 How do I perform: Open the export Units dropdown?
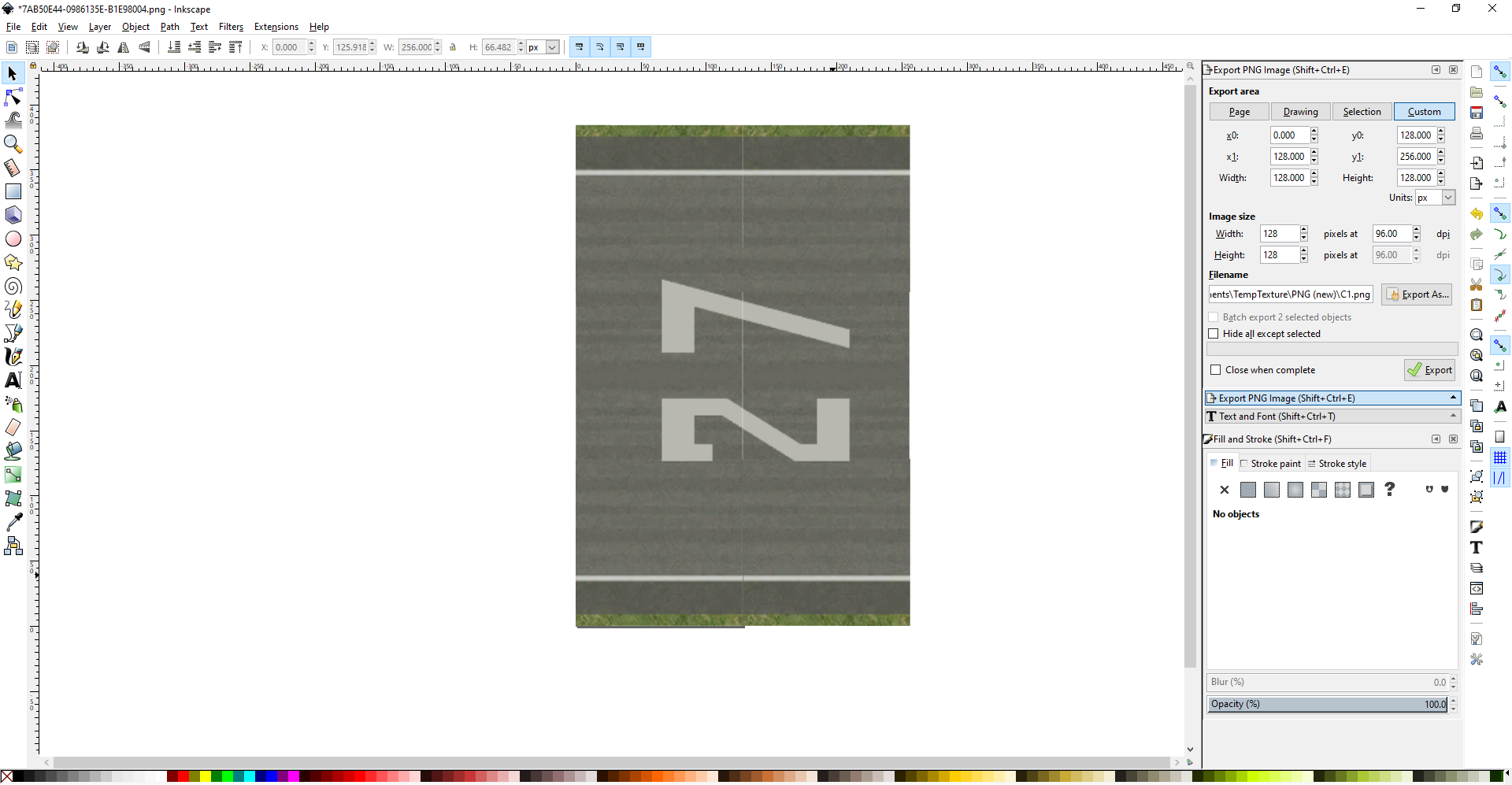click(x=1435, y=198)
